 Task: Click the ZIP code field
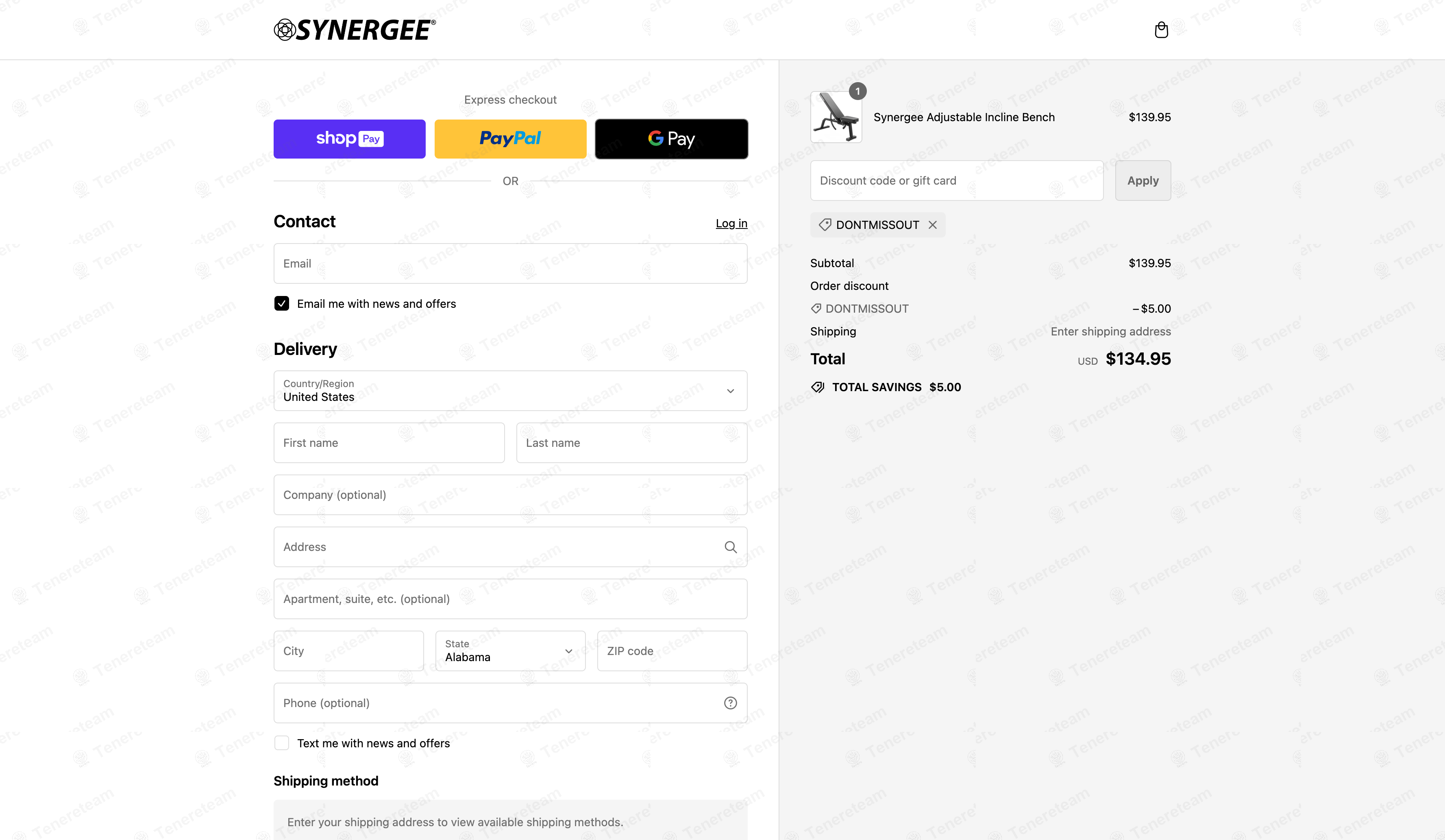pyautogui.click(x=672, y=651)
